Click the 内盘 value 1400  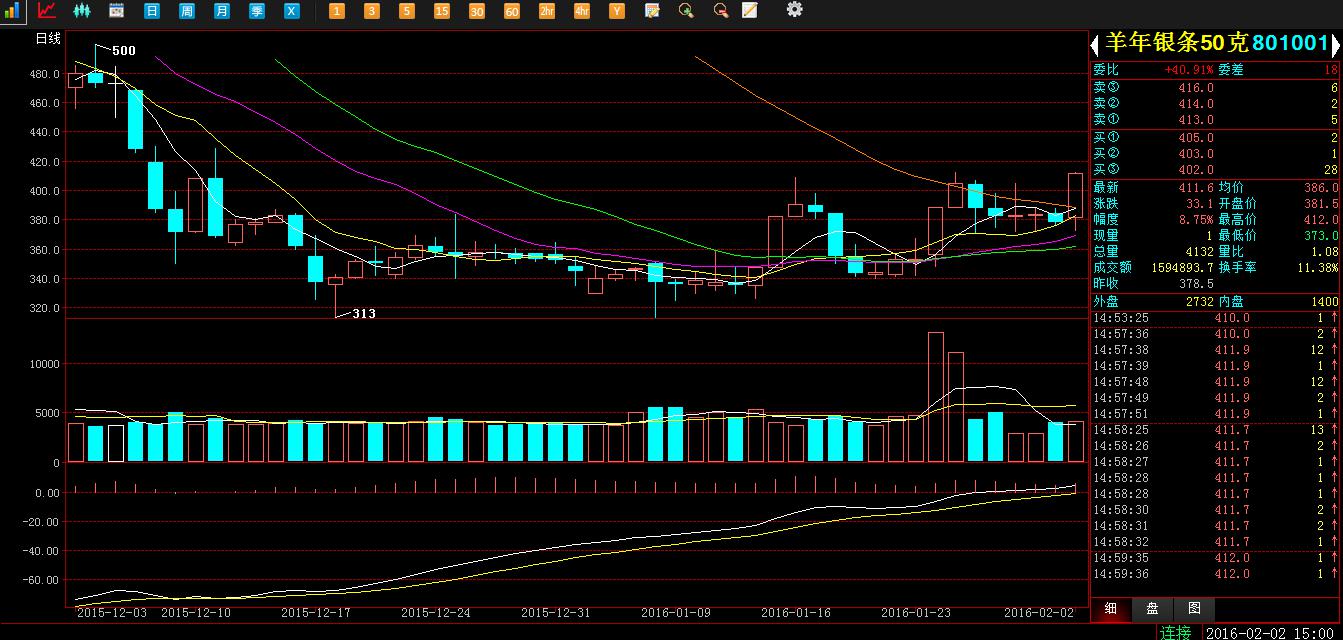point(1323,301)
